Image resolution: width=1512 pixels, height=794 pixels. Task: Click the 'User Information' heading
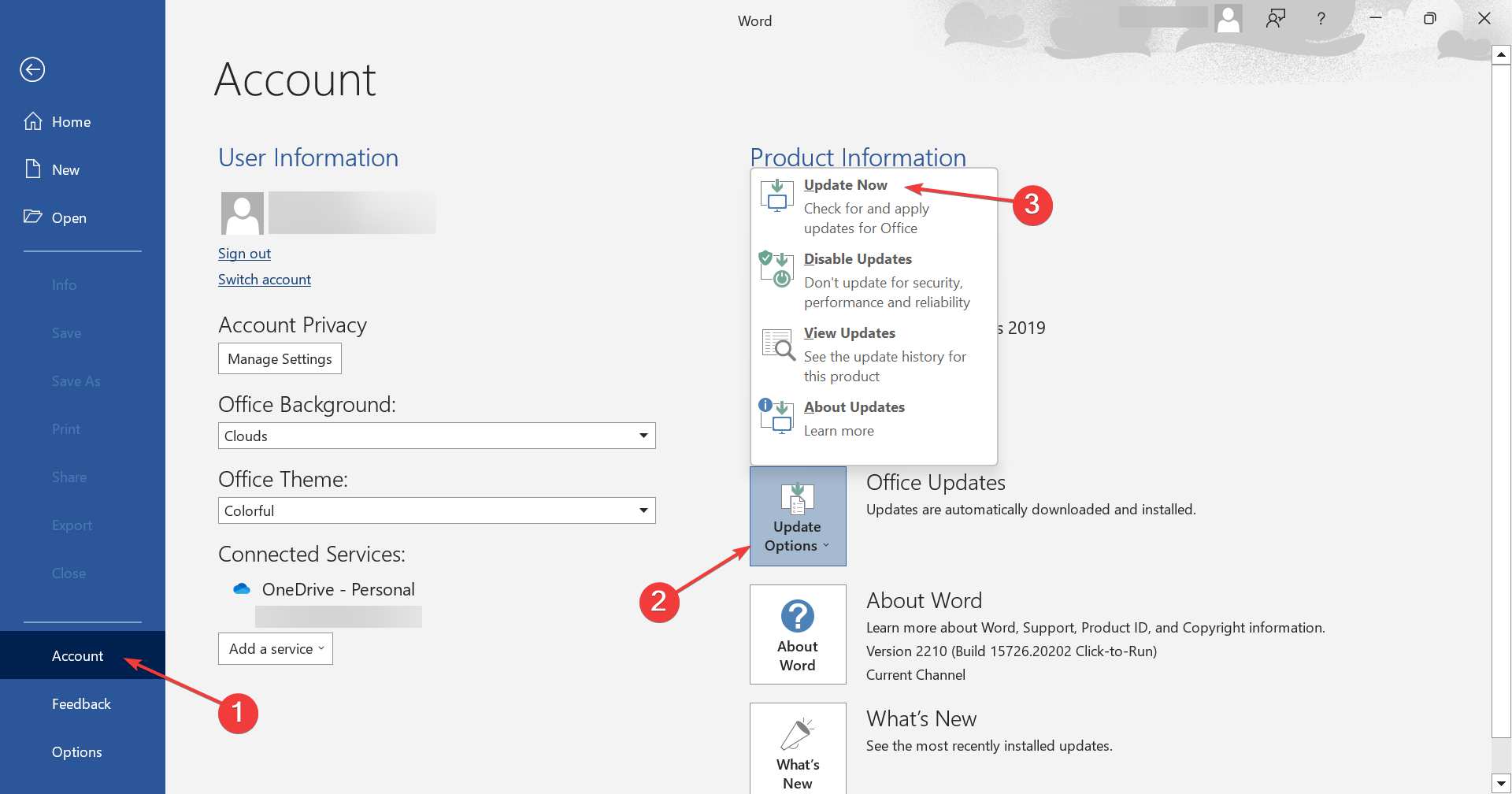click(308, 158)
